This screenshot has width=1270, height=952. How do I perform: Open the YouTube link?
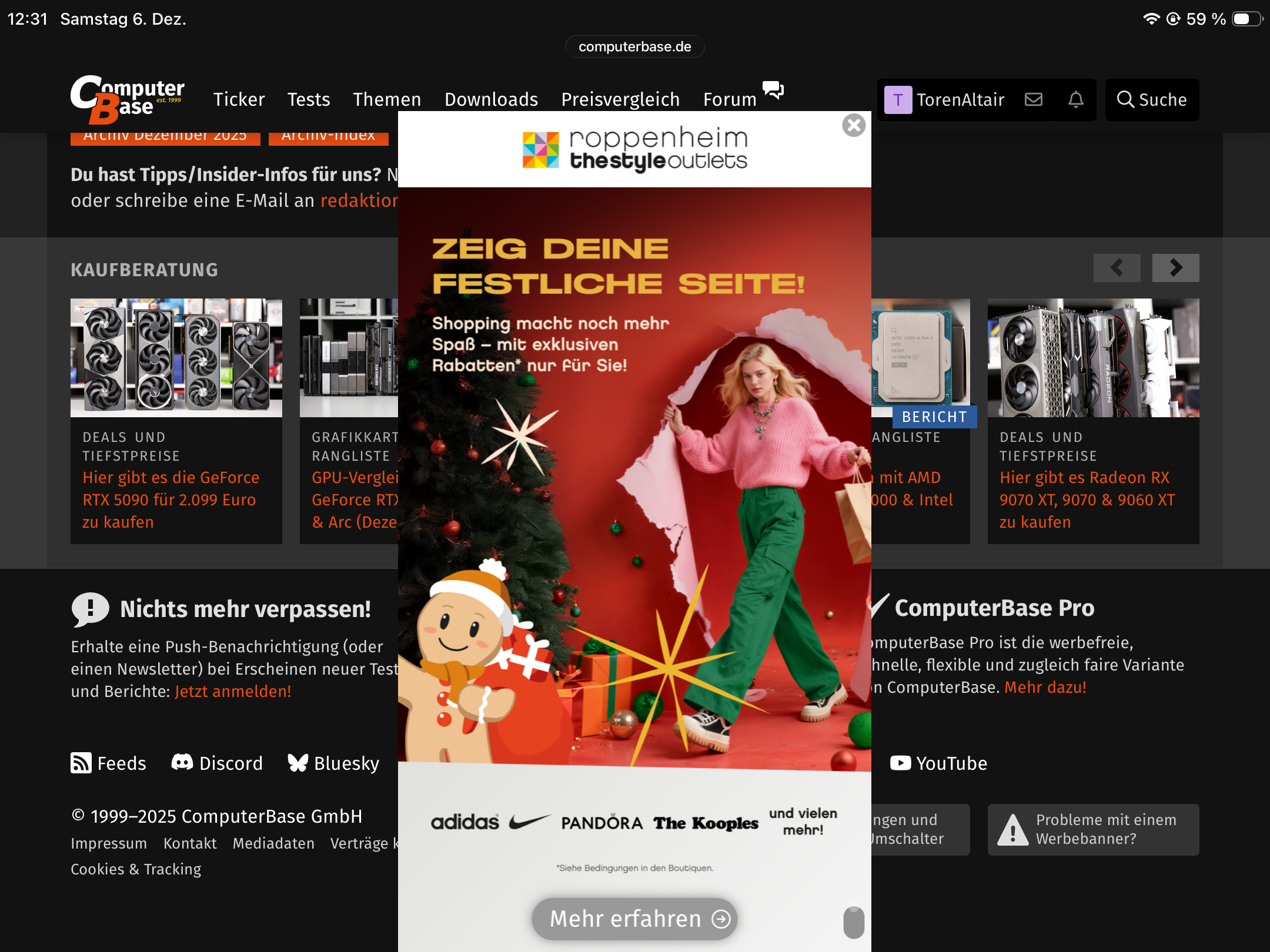click(938, 763)
